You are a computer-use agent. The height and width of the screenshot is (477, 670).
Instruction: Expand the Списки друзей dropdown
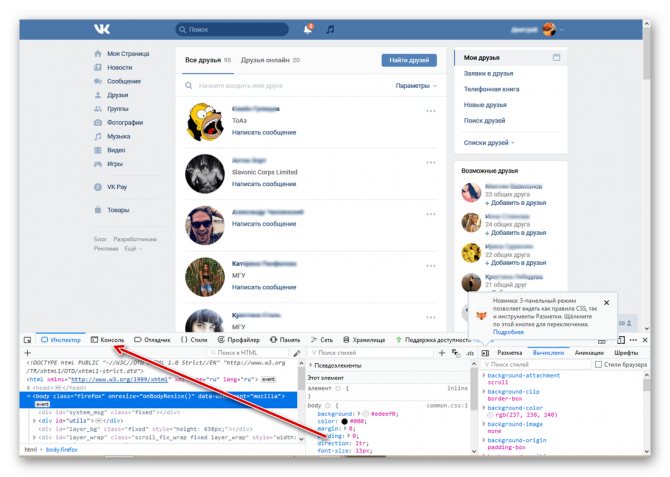pyautogui.click(x=489, y=143)
